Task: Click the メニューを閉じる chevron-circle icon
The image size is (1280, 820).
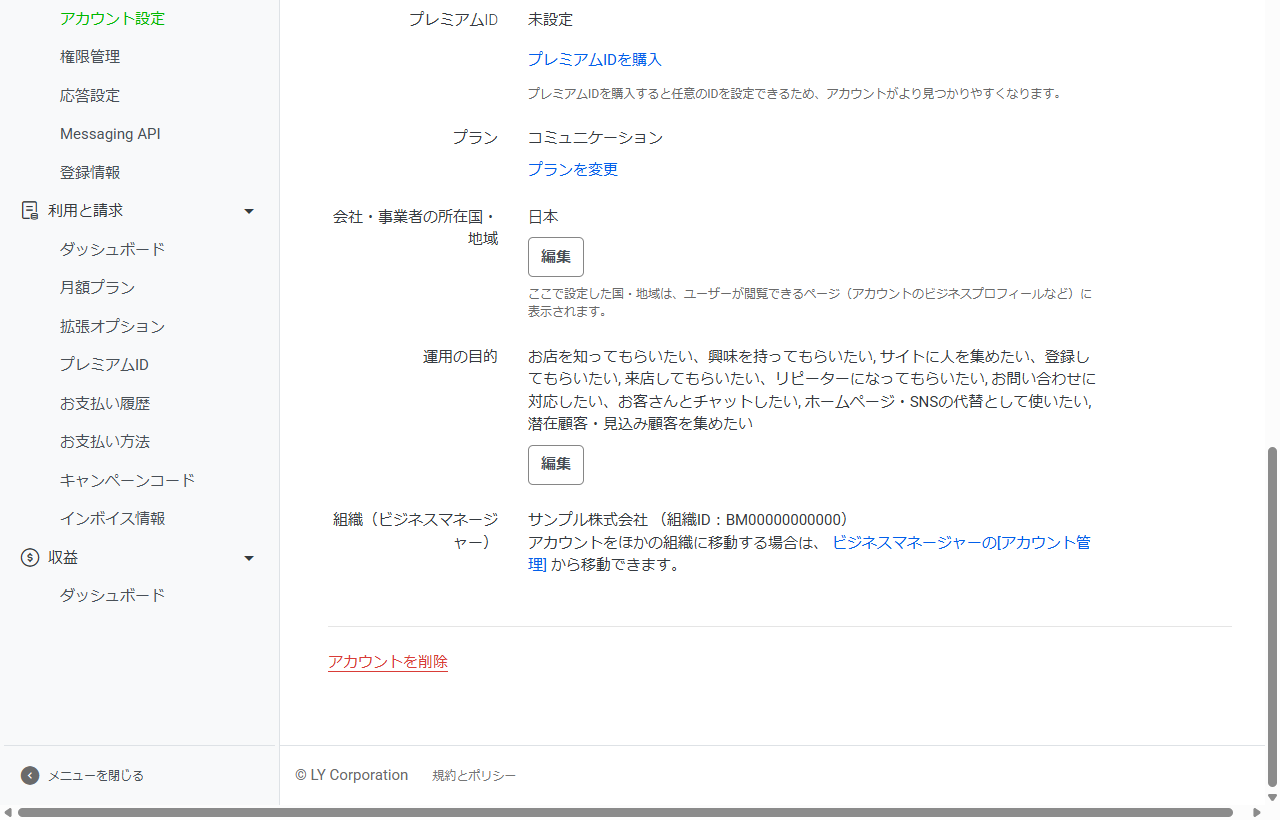Action: pos(30,775)
